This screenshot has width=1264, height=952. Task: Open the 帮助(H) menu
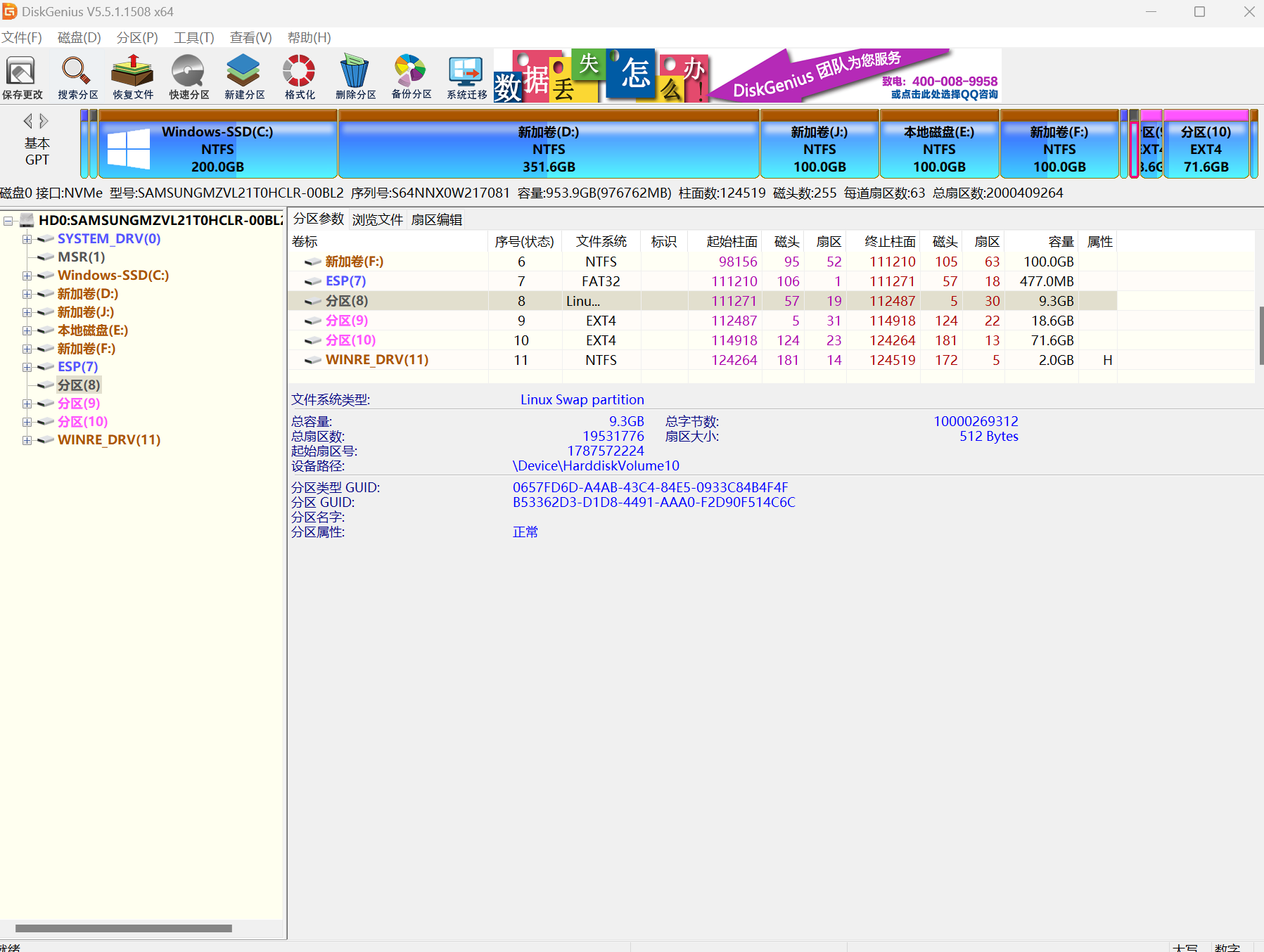coord(309,37)
